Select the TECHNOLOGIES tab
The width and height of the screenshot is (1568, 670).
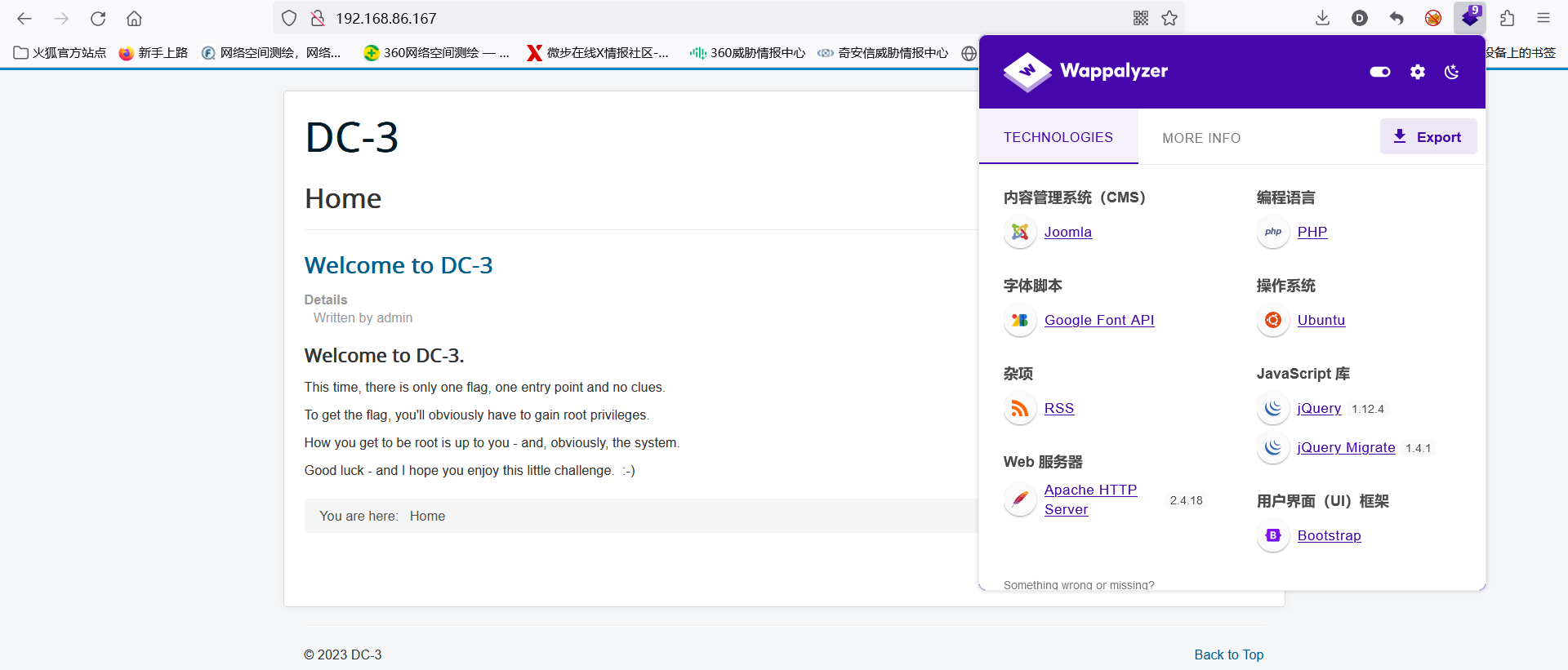(1058, 137)
